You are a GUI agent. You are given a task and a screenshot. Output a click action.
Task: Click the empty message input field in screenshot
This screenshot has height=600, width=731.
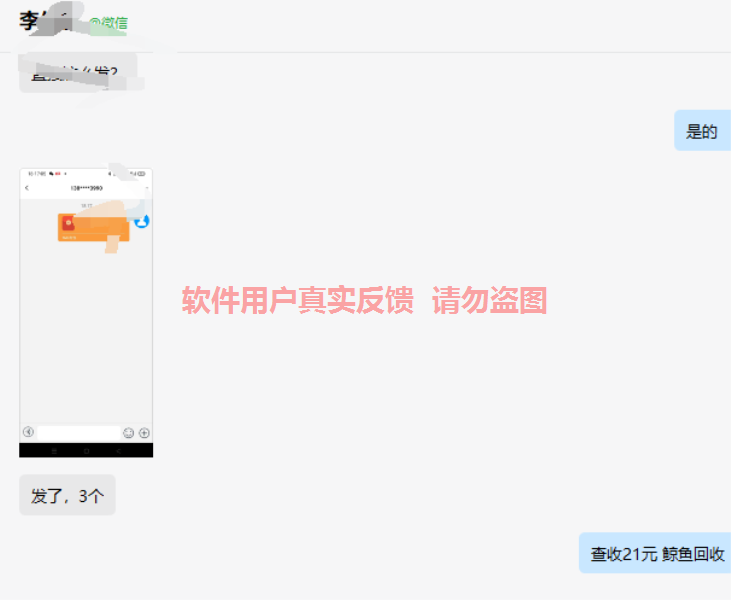tap(79, 433)
